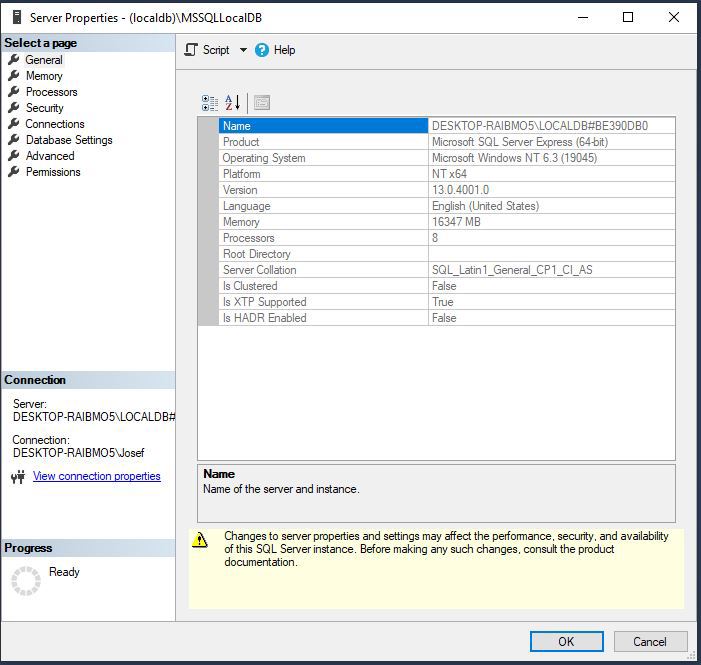The height and width of the screenshot is (665, 701).
Task: Select the General page
Action: (44, 60)
